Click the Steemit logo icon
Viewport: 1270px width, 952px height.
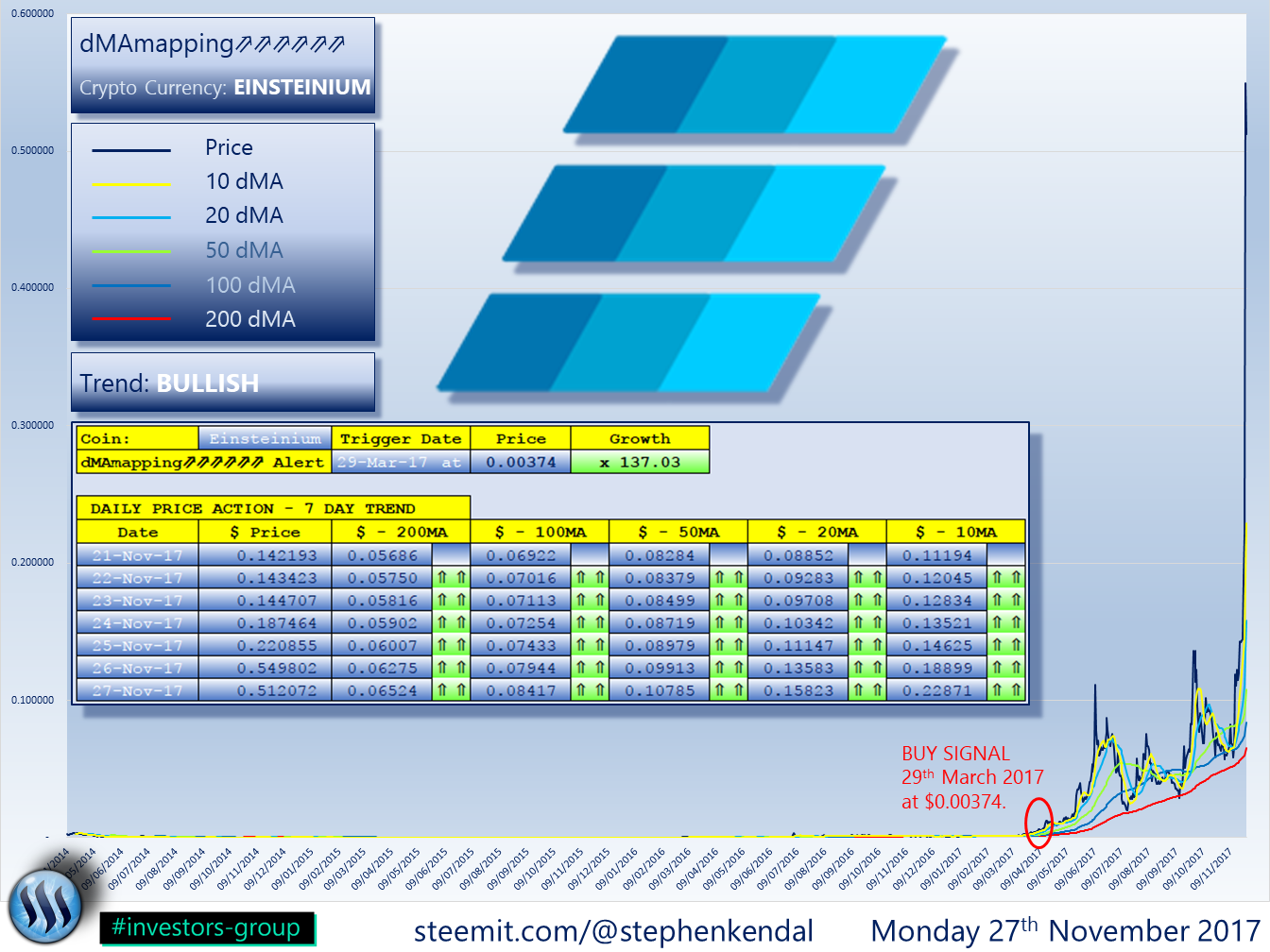tap(45, 908)
